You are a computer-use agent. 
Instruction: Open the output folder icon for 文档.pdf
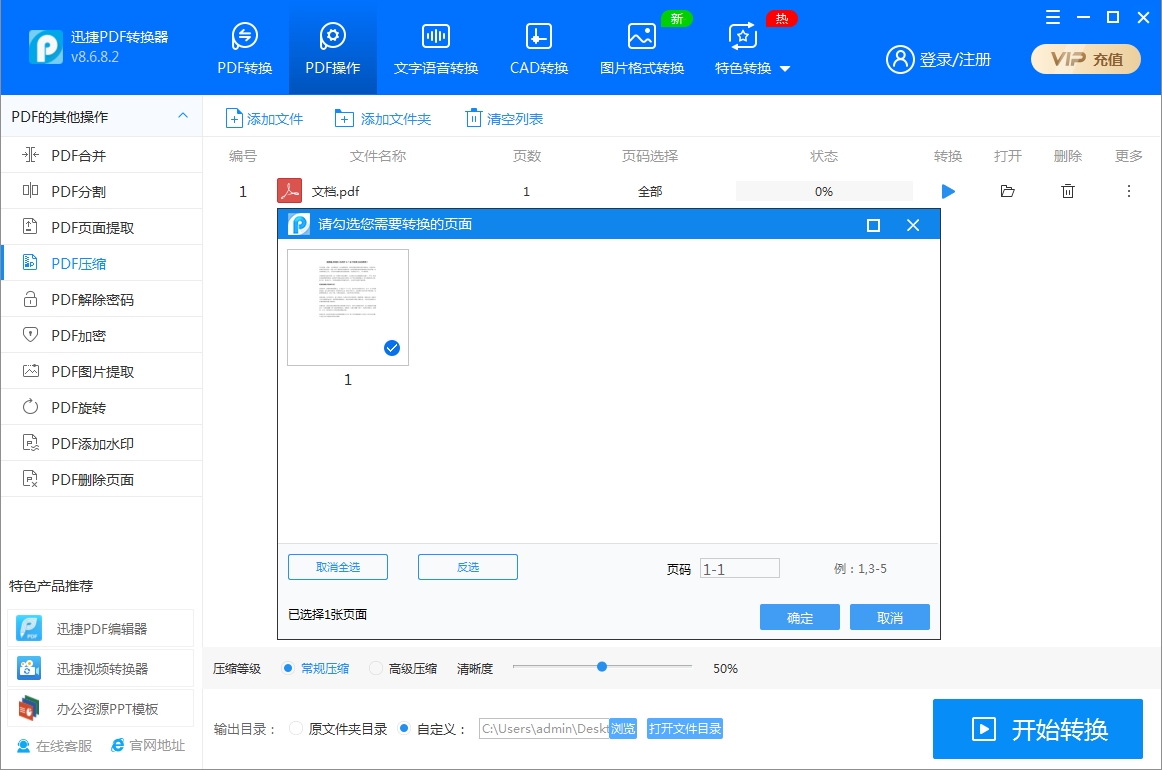click(1007, 191)
